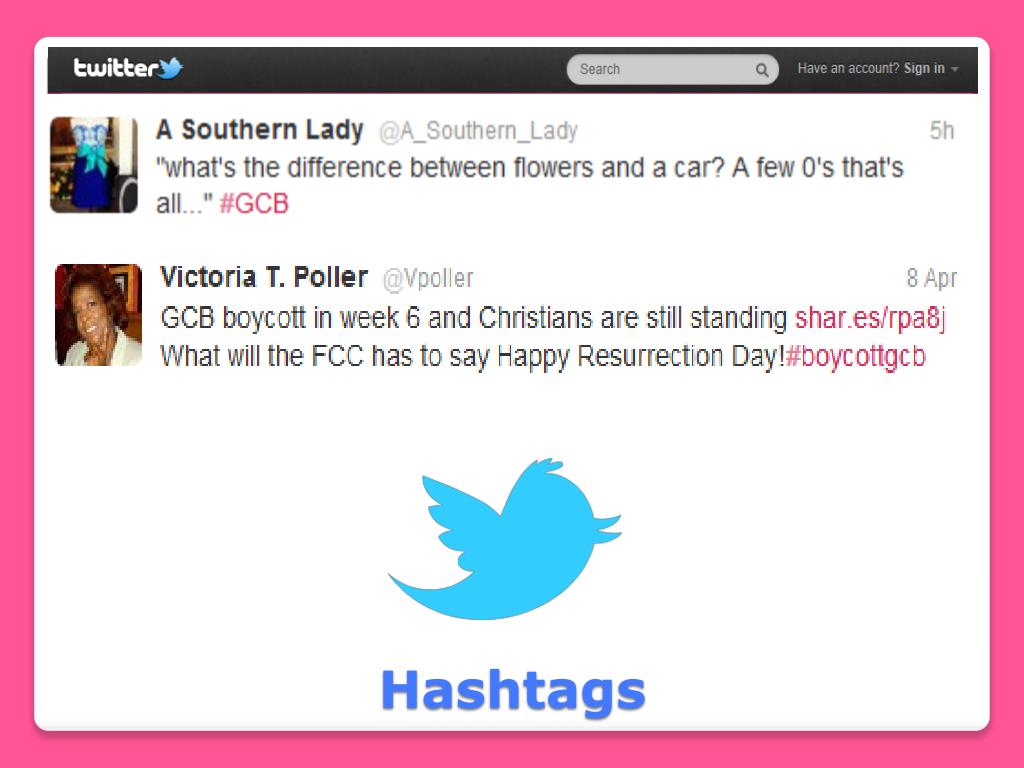1024x768 pixels.
Task: Focus the Search input field
Action: tap(672, 69)
